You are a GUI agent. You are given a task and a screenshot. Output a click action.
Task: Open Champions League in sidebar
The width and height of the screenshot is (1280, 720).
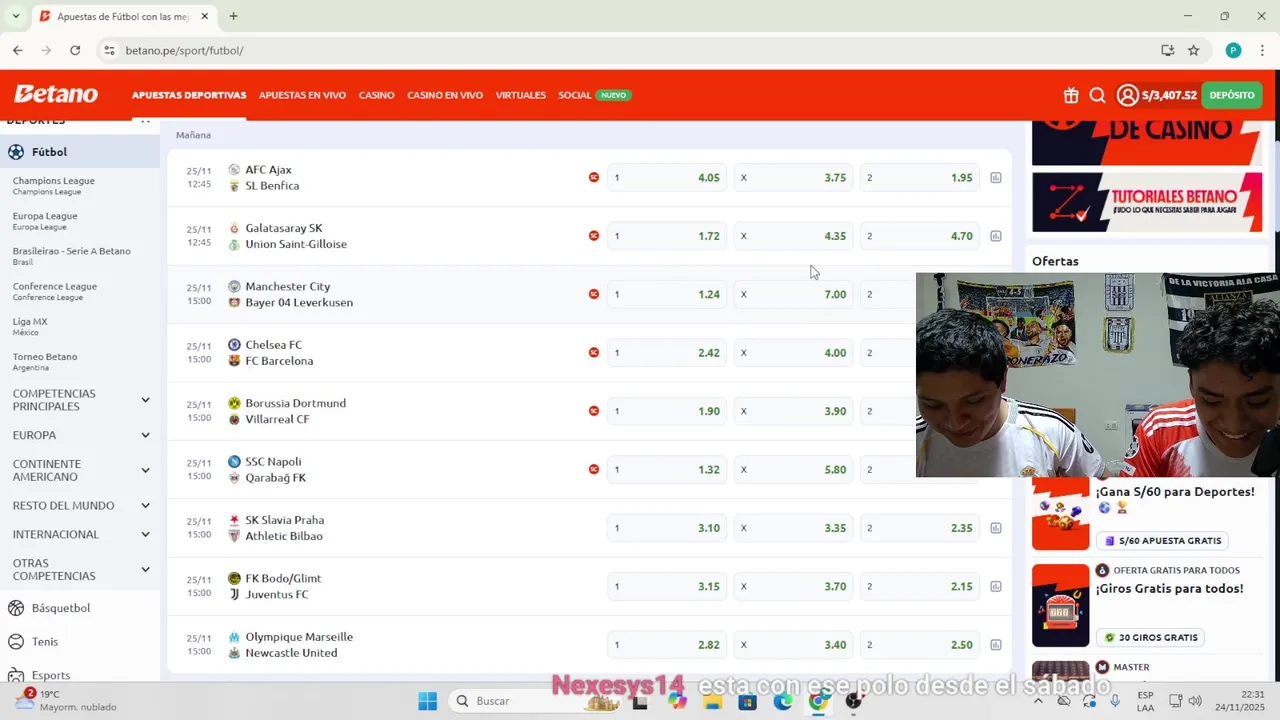54,185
